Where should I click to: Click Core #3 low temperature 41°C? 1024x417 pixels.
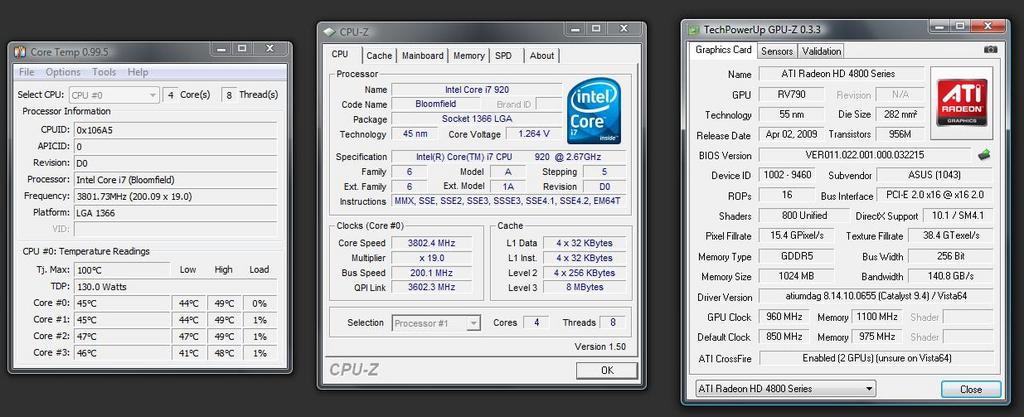tap(189, 353)
